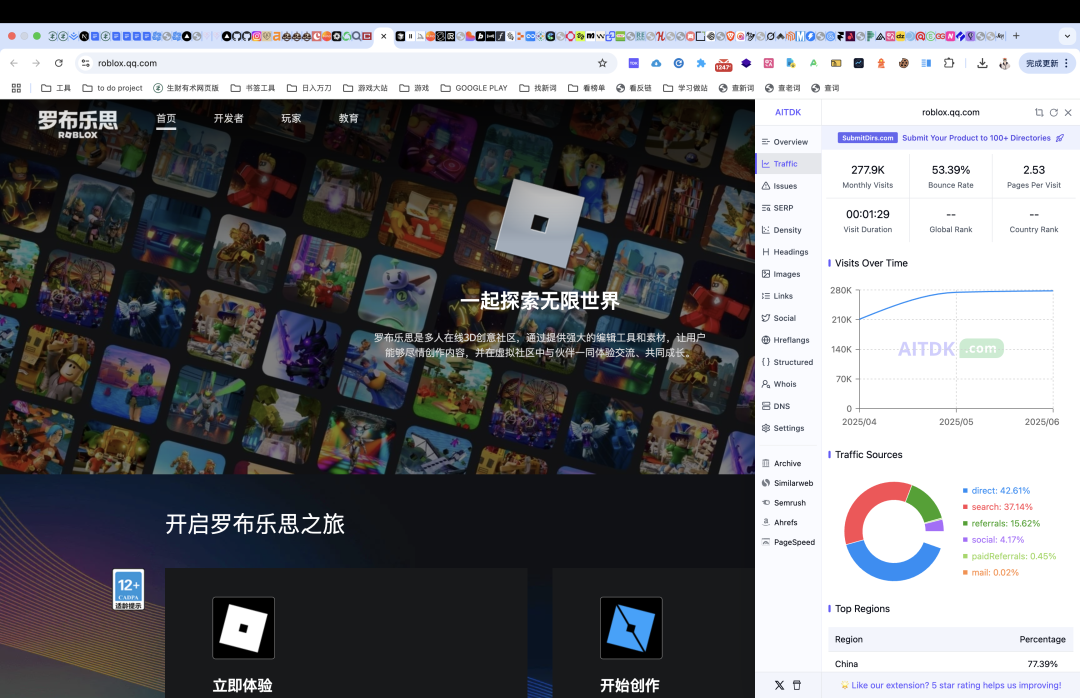This screenshot has height=698, width=1080.
Task: Open the tab search dropdown chevron
Action: pyautogui.click(x=1068, y=36)
